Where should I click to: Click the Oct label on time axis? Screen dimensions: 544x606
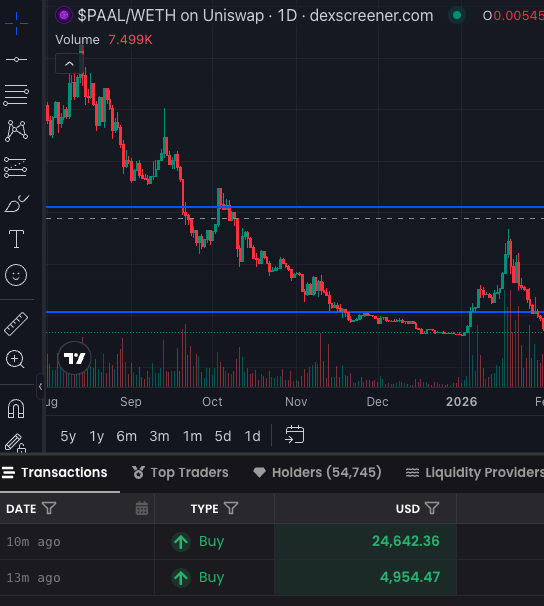[x=212, y=402]
